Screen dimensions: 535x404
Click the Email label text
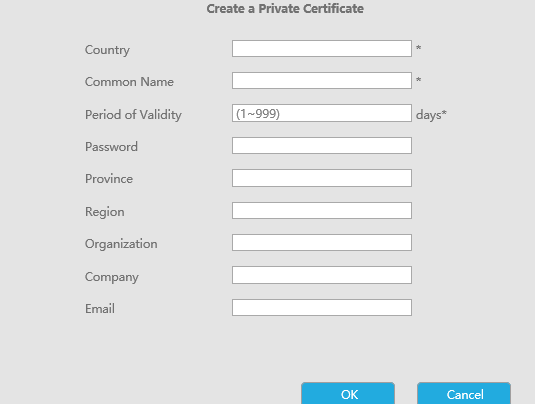coord(100,309)
